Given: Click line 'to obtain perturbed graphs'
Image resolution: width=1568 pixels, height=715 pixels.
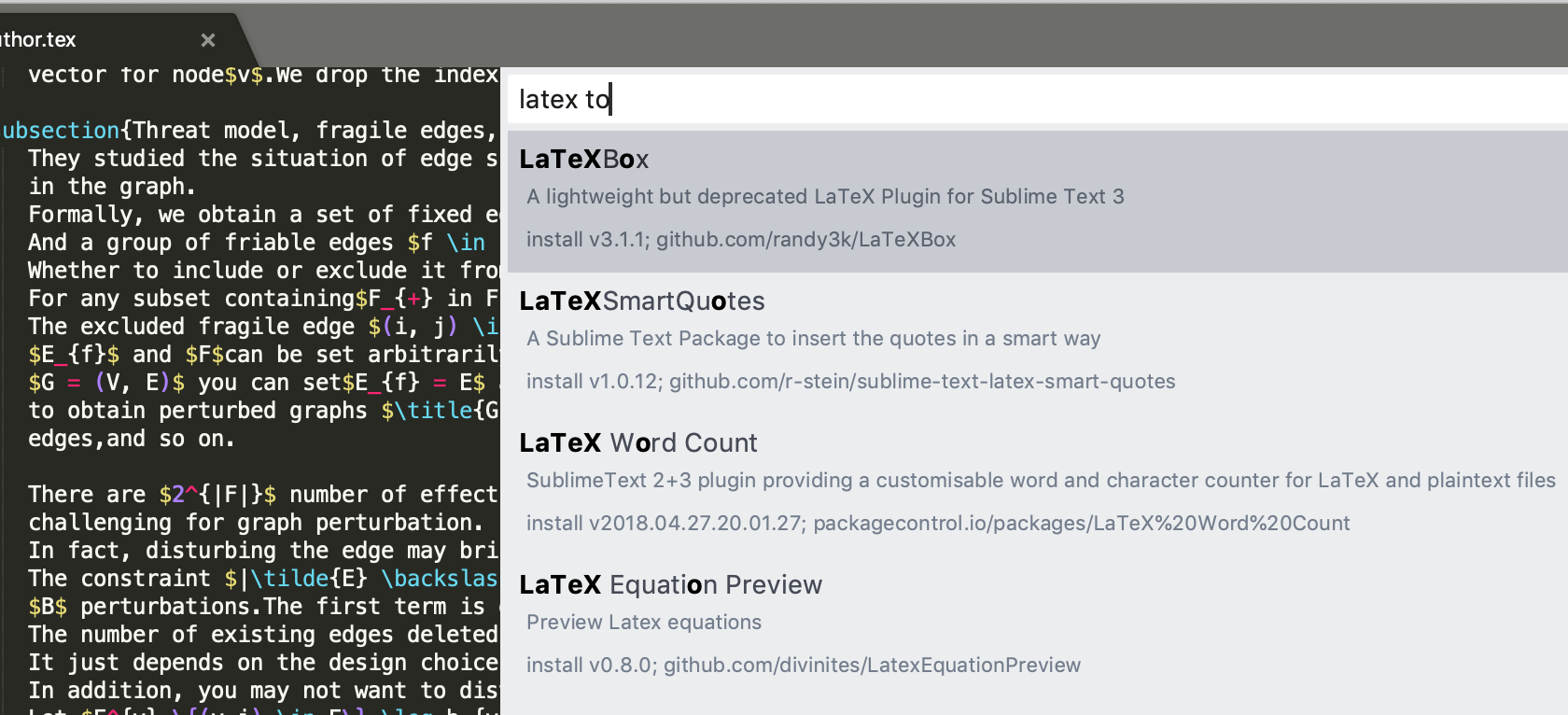Looking at the screenshot, I should (263, 411).
